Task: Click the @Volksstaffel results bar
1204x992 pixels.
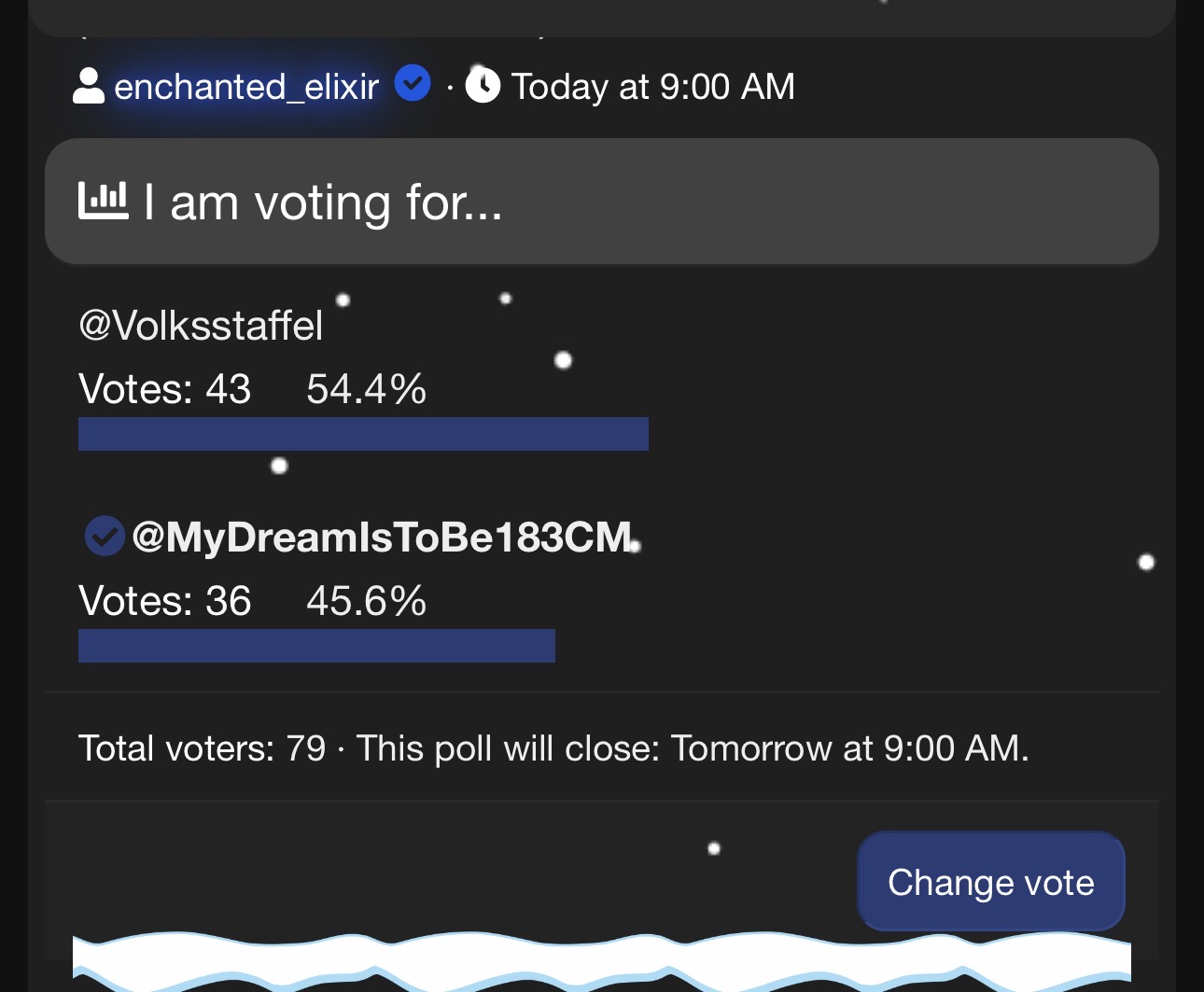Action: click(x=363, y=434)
